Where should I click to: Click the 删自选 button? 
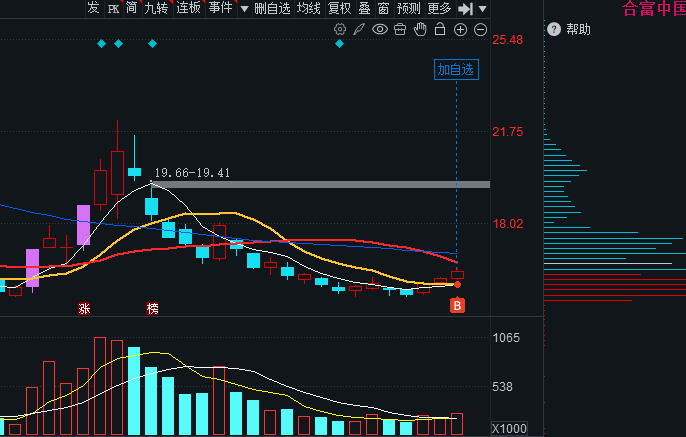(272, 8)
